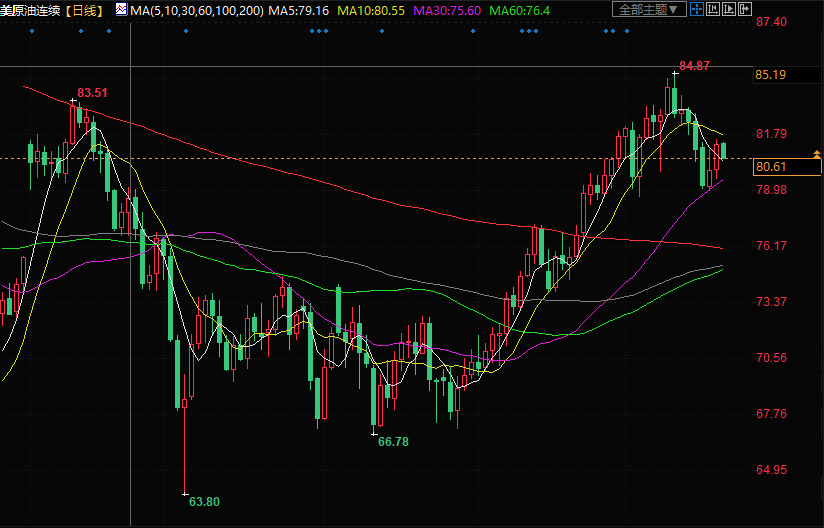This screenshot has width=824, height=528.
Task: Click the MA indicator chart icon
Action: [x=120, y=9]
